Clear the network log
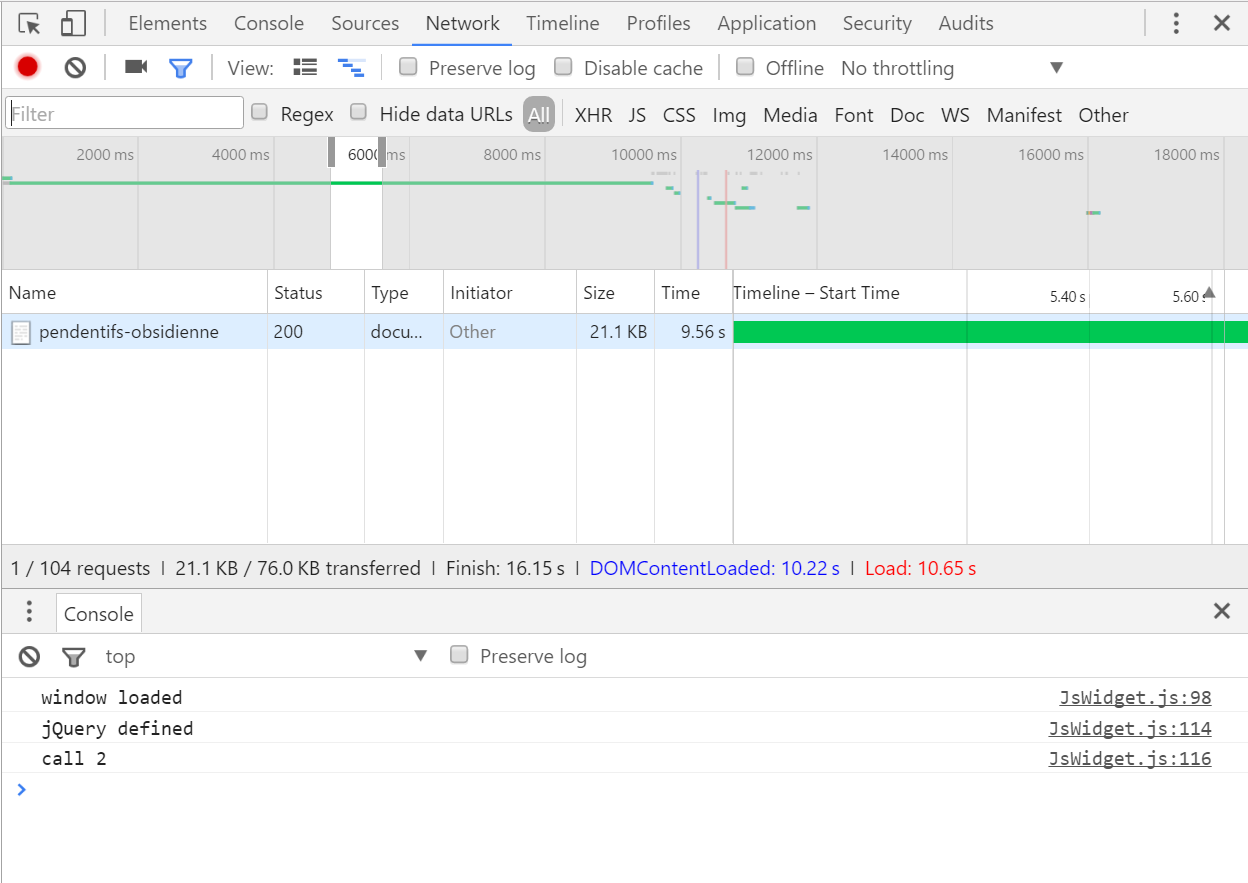Screen dimensions: 1248x883 75,67
